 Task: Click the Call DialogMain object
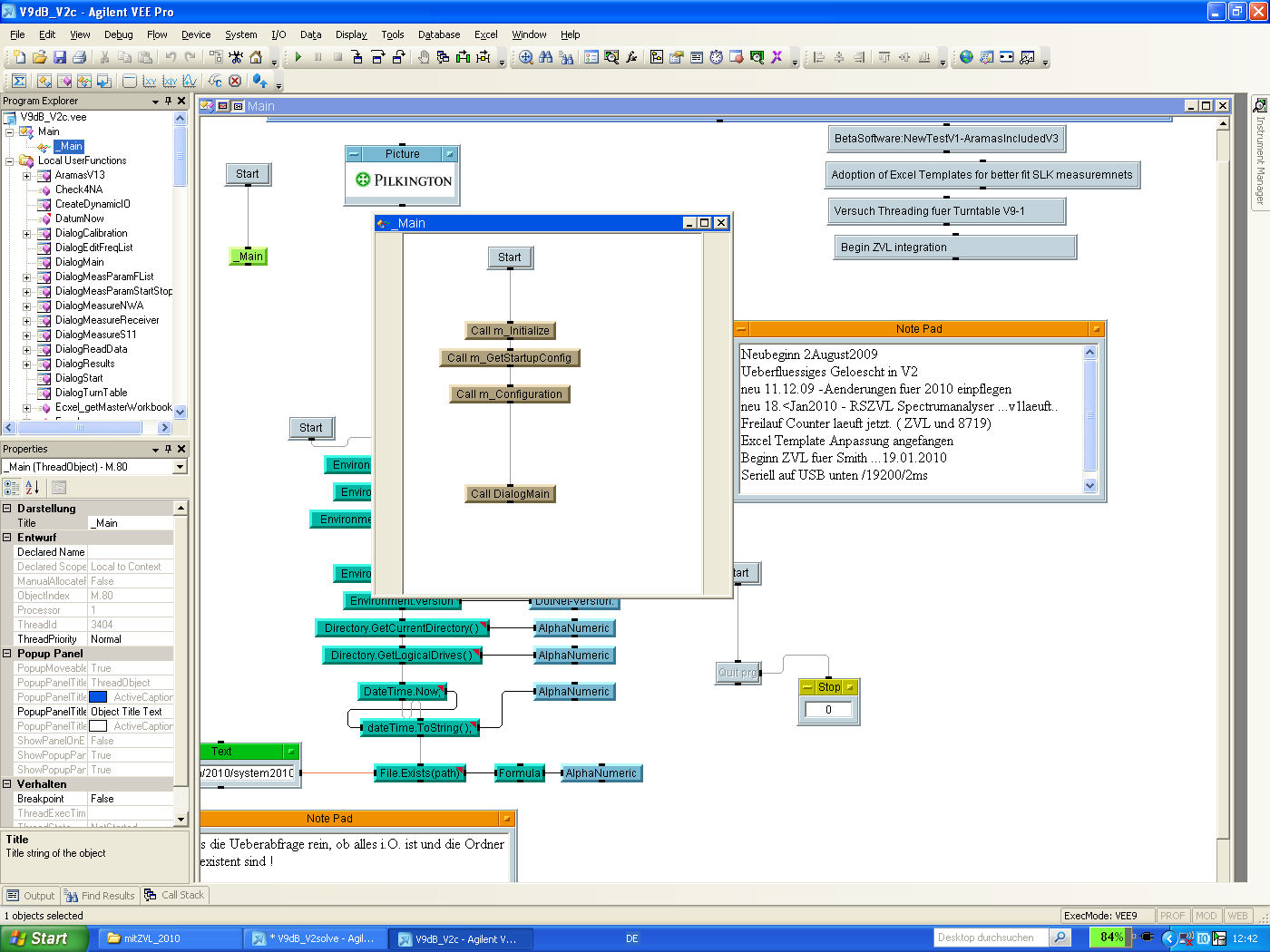509,494
